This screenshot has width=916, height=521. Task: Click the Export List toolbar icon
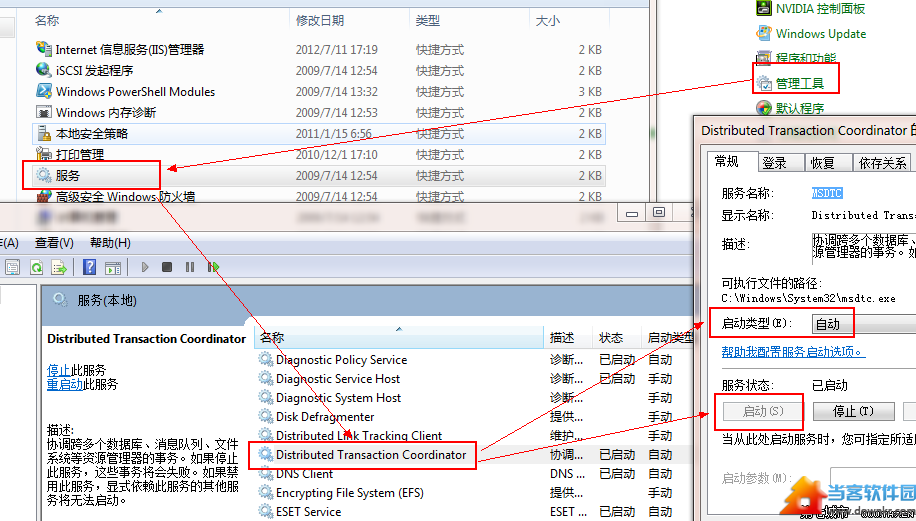[x=59, y=268]
